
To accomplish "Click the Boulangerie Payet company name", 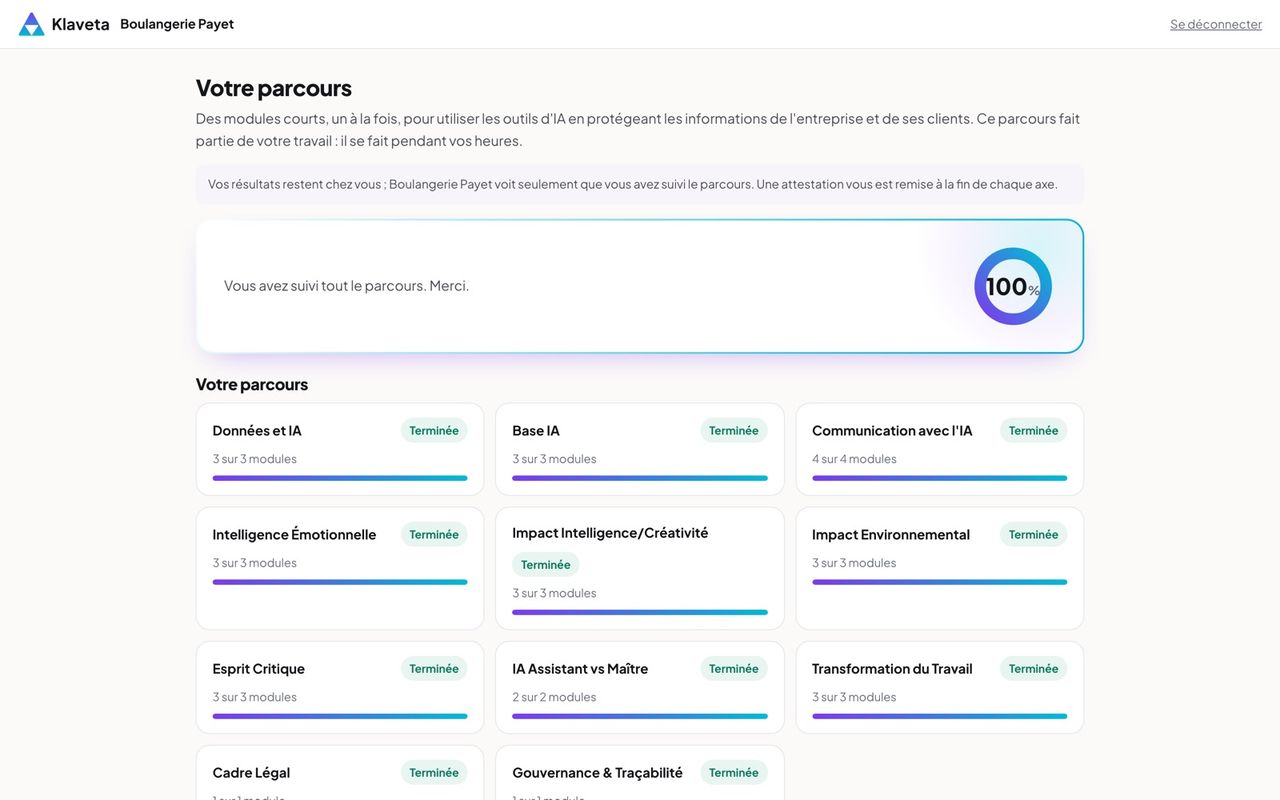I will 177,24.
